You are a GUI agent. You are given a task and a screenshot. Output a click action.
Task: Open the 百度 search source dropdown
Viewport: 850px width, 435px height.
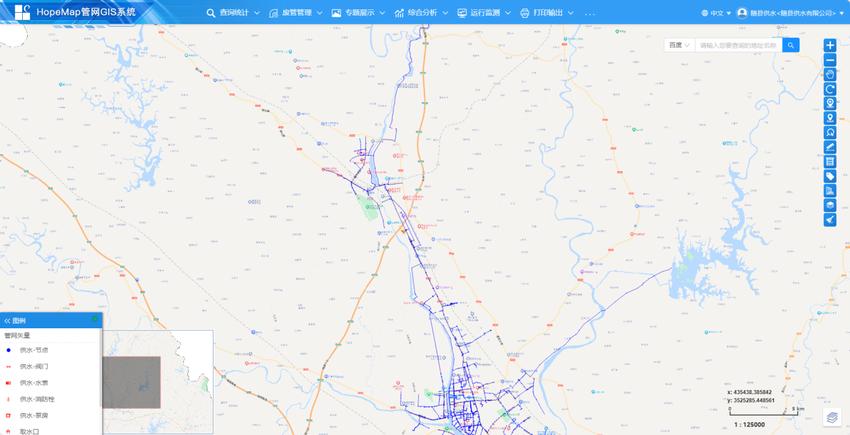(680, 45)
